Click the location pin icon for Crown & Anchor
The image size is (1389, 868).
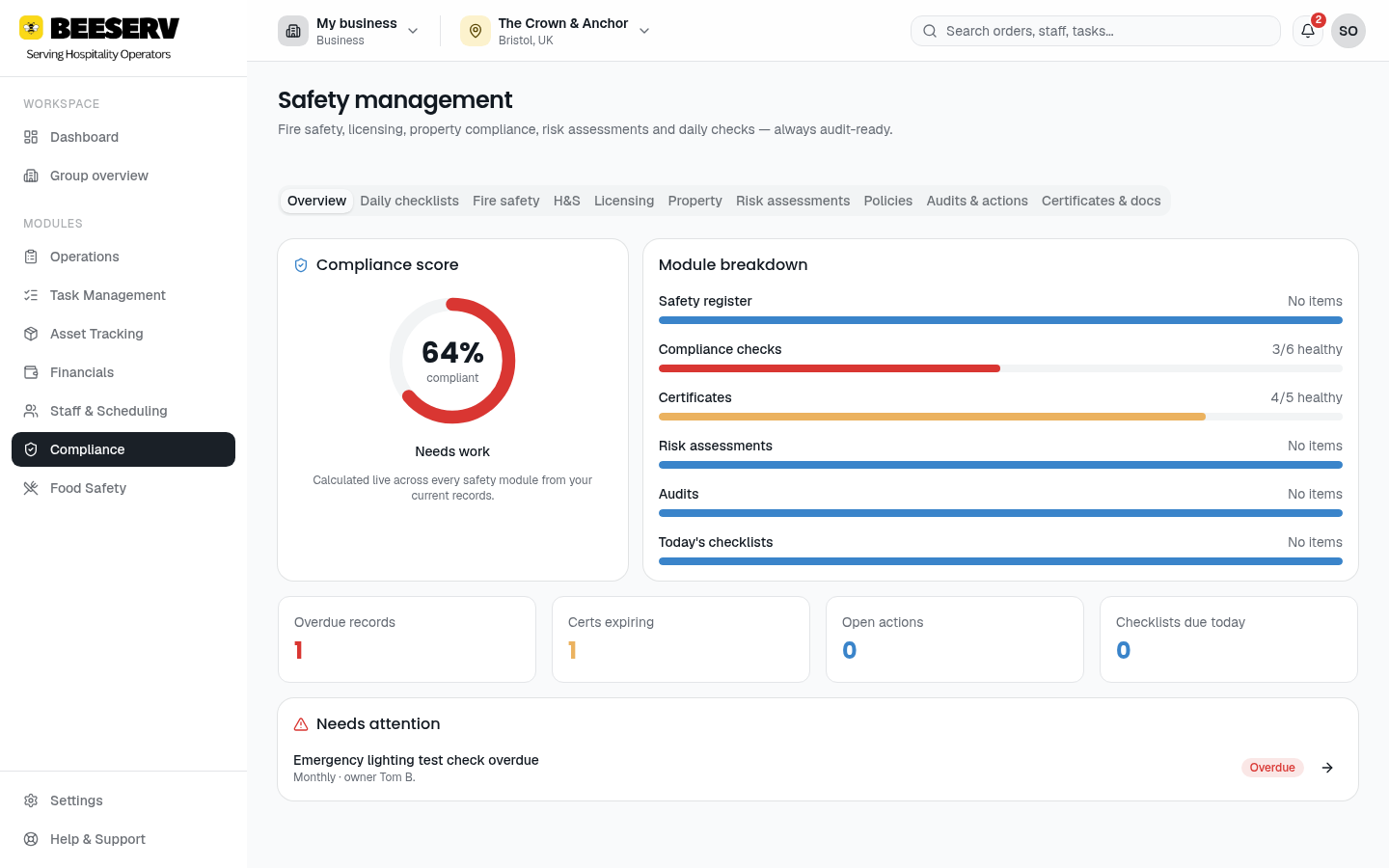476,31
